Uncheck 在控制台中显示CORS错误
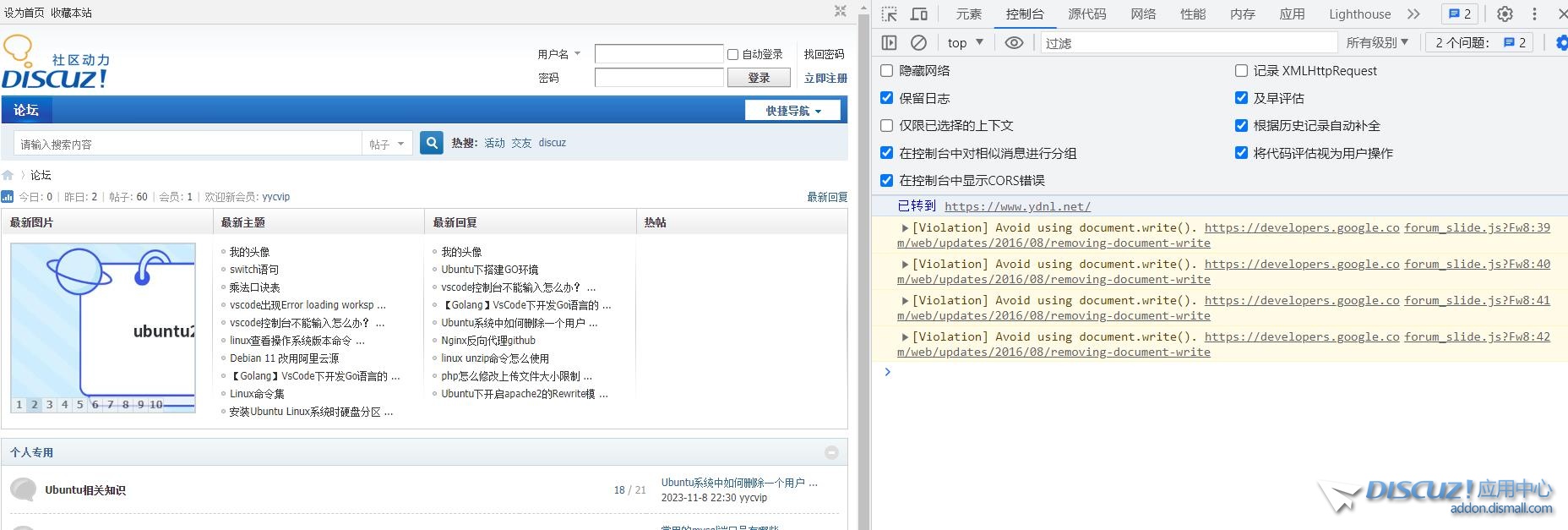Viewport: 1568px width, 530px height. [x=886, y=180]
